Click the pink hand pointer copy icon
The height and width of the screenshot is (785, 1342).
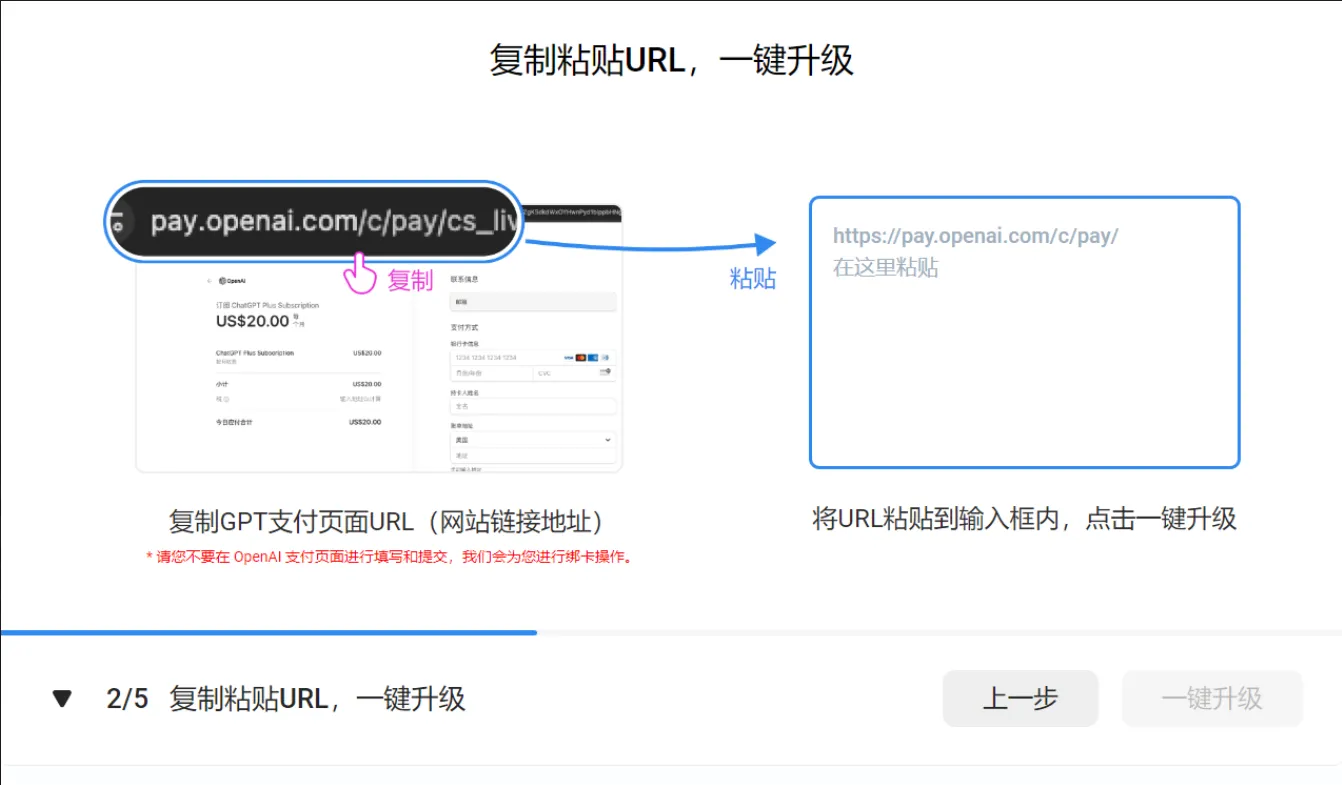click(359, 273)
